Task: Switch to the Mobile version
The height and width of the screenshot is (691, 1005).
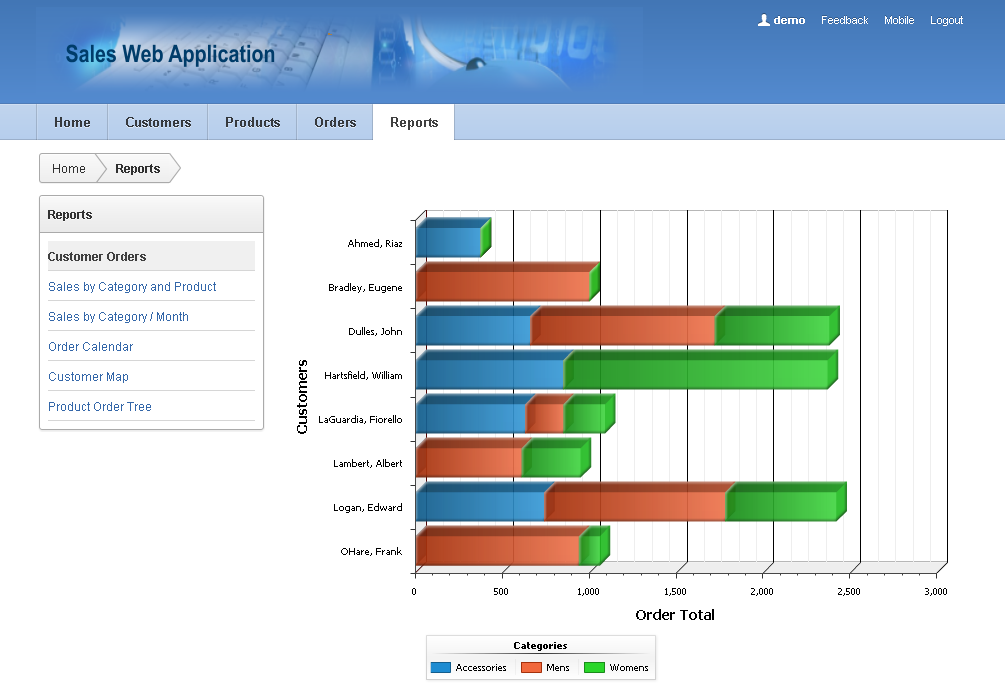Action: pos(899,21)
